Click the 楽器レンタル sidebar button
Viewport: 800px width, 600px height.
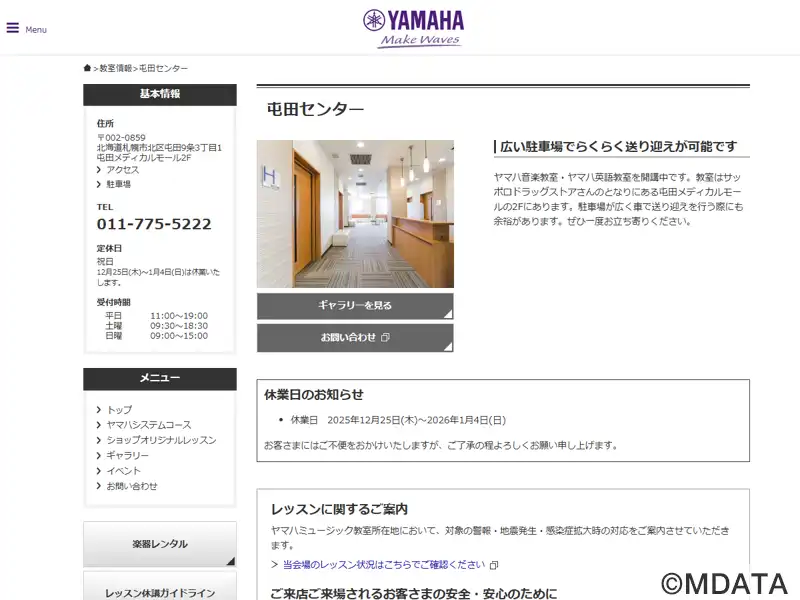pyautogui.click(x=160, y=544)
